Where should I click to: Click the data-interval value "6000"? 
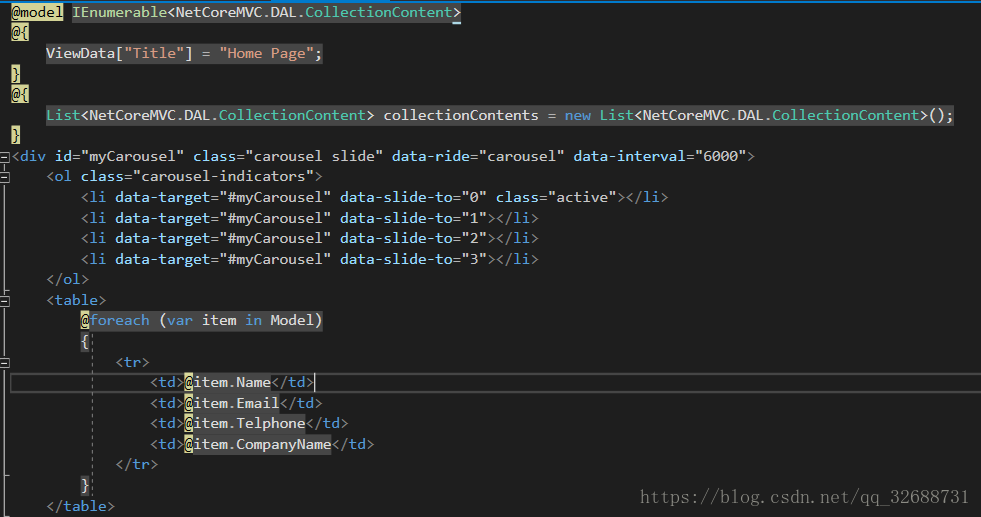[720, 156]
